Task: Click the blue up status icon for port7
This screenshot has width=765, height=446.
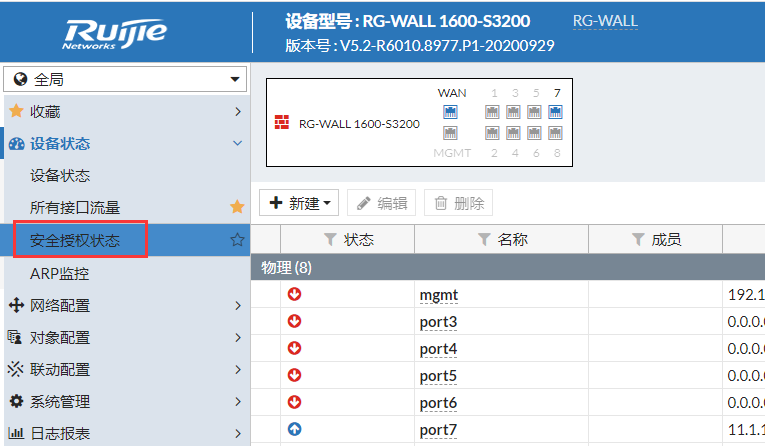Action: point(294,429)
